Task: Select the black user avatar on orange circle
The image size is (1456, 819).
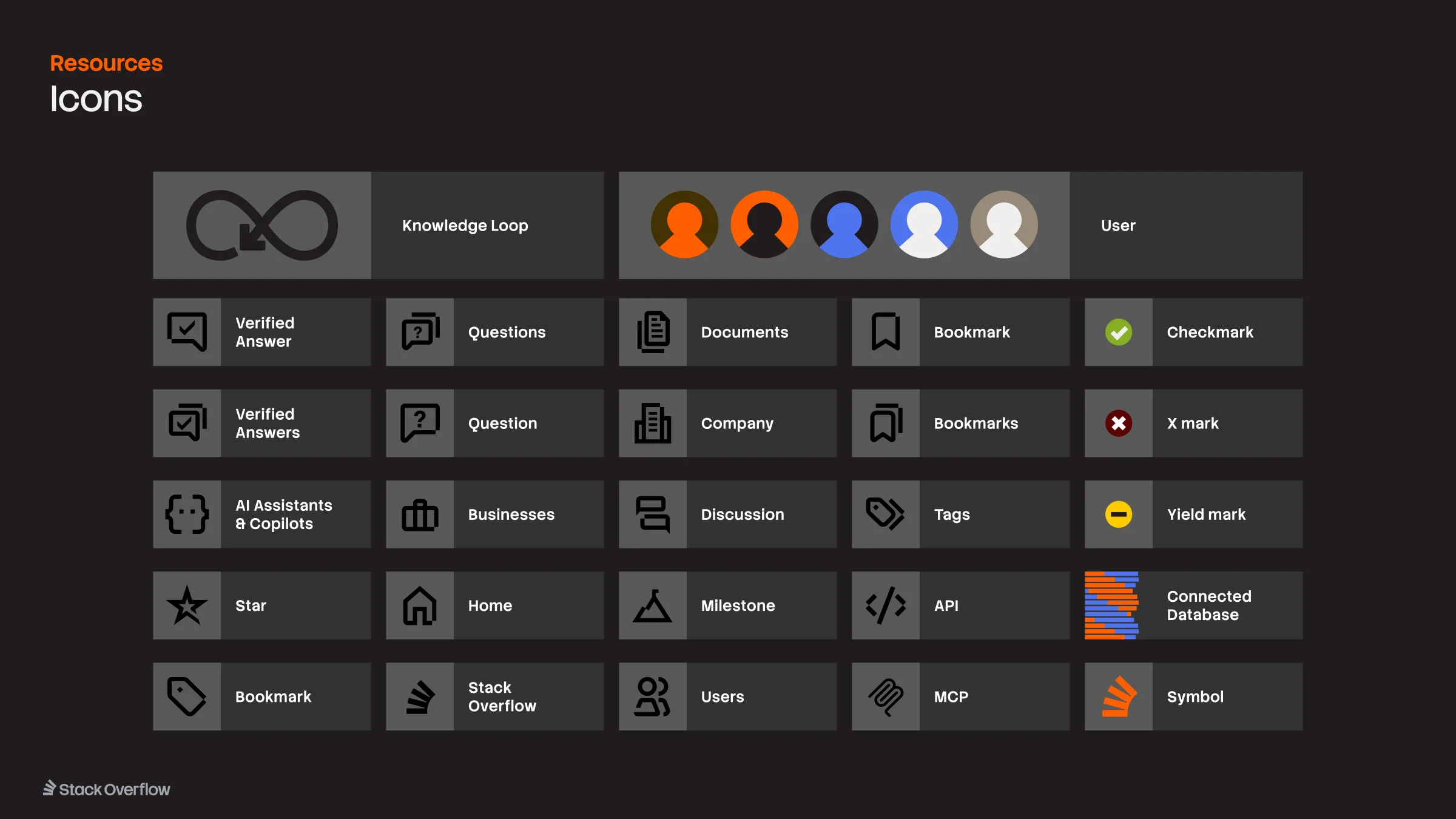Action: [764, 224]
